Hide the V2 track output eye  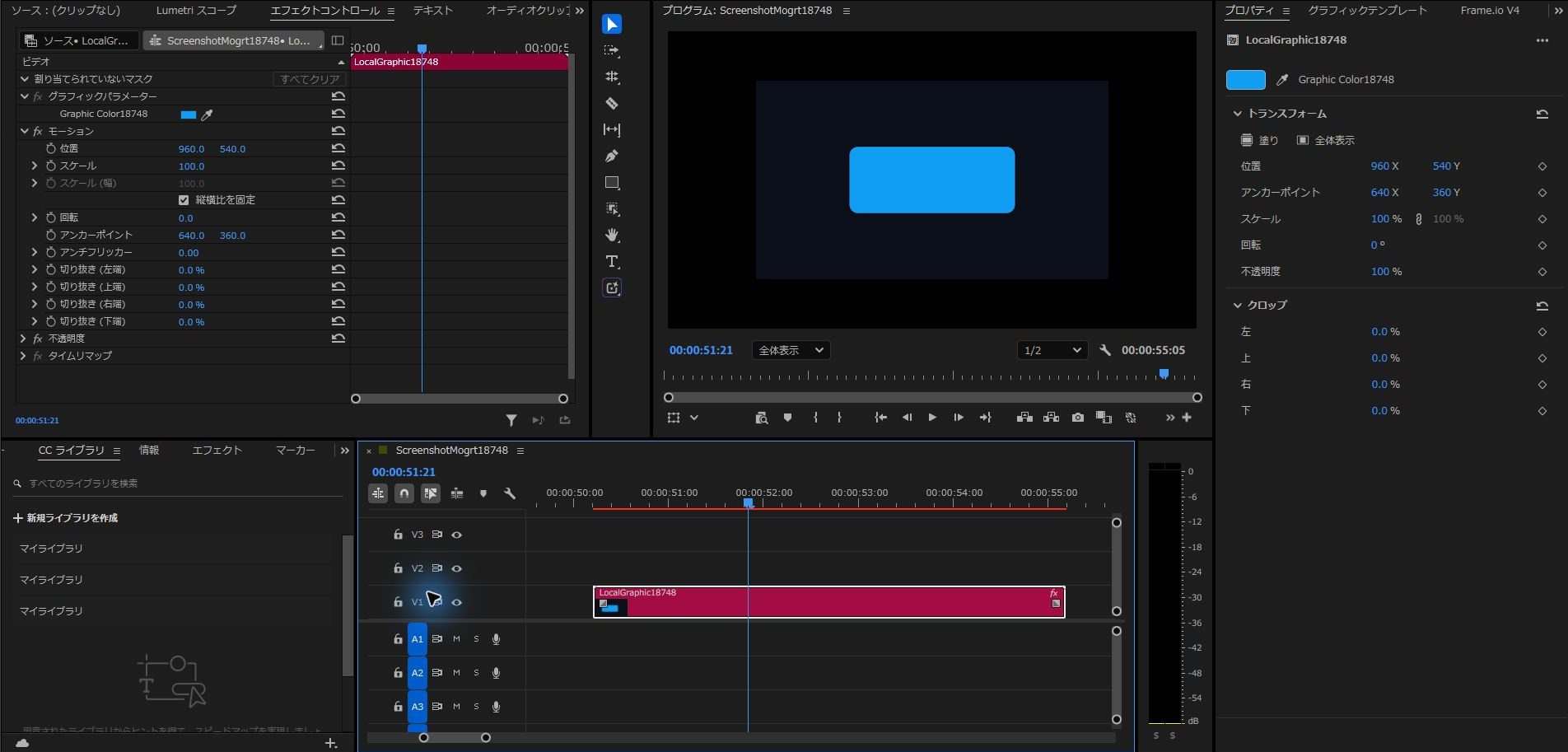coord(457,568)
